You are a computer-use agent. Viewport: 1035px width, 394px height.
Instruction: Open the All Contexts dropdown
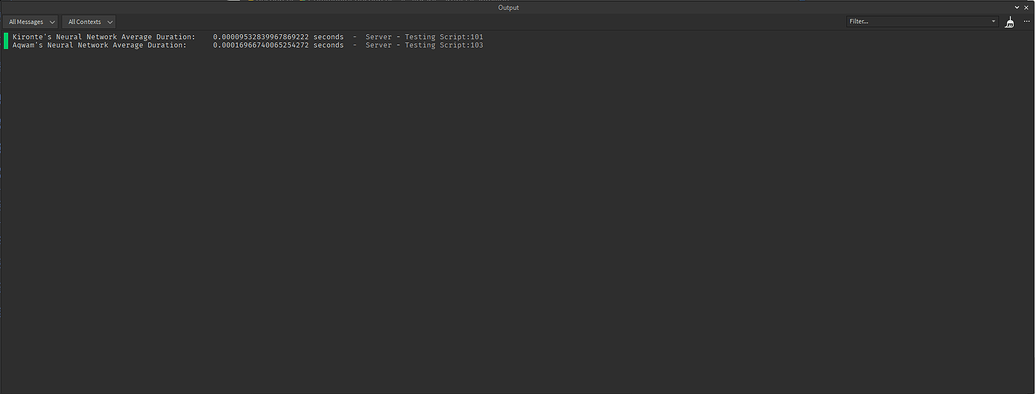coord(88,22)
